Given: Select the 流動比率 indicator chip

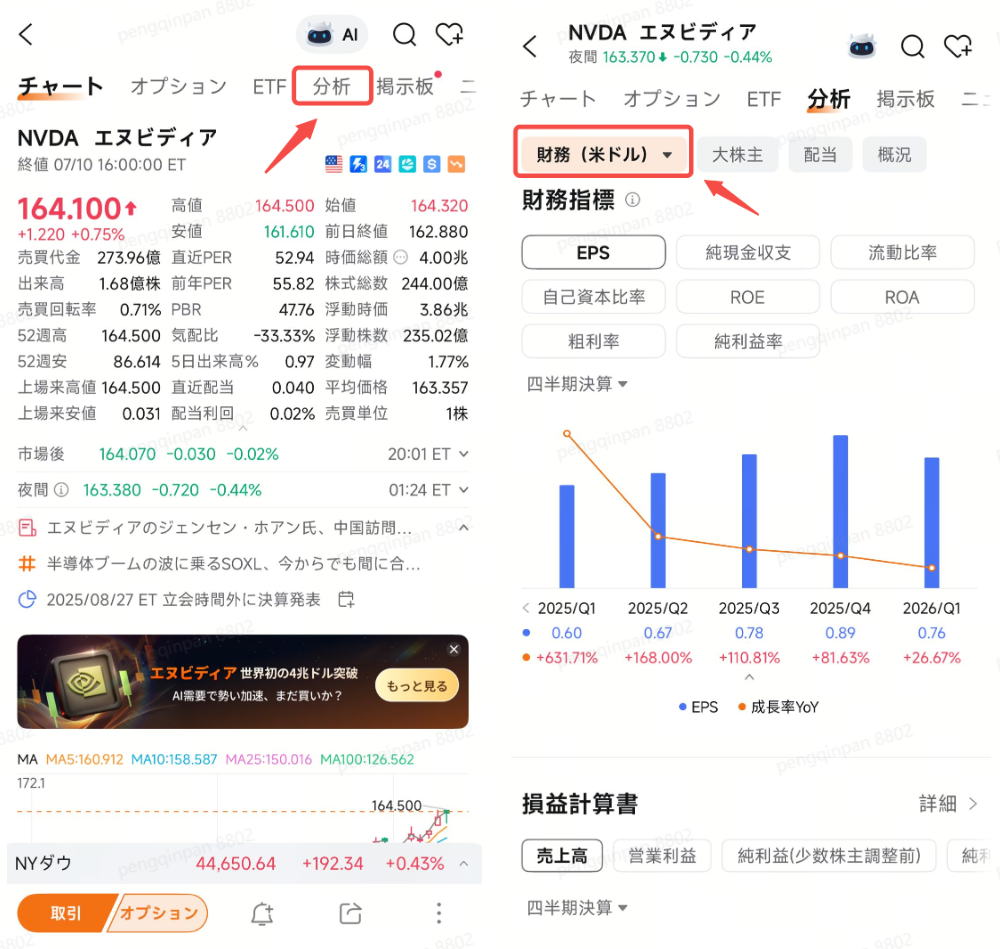Looking at the screenshot, I should [902, 253].
